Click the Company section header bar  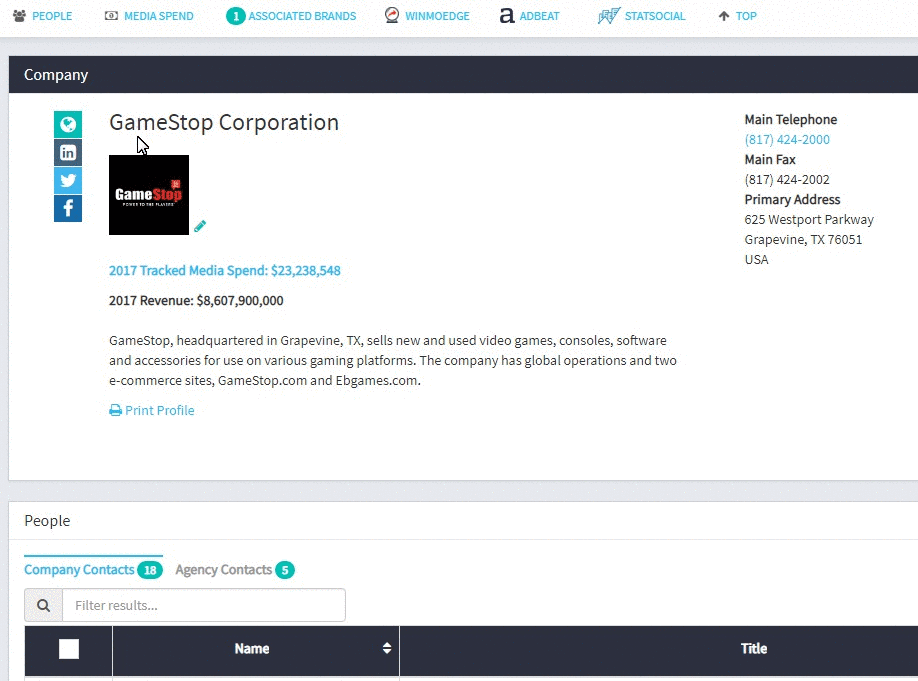pos(463,74)
